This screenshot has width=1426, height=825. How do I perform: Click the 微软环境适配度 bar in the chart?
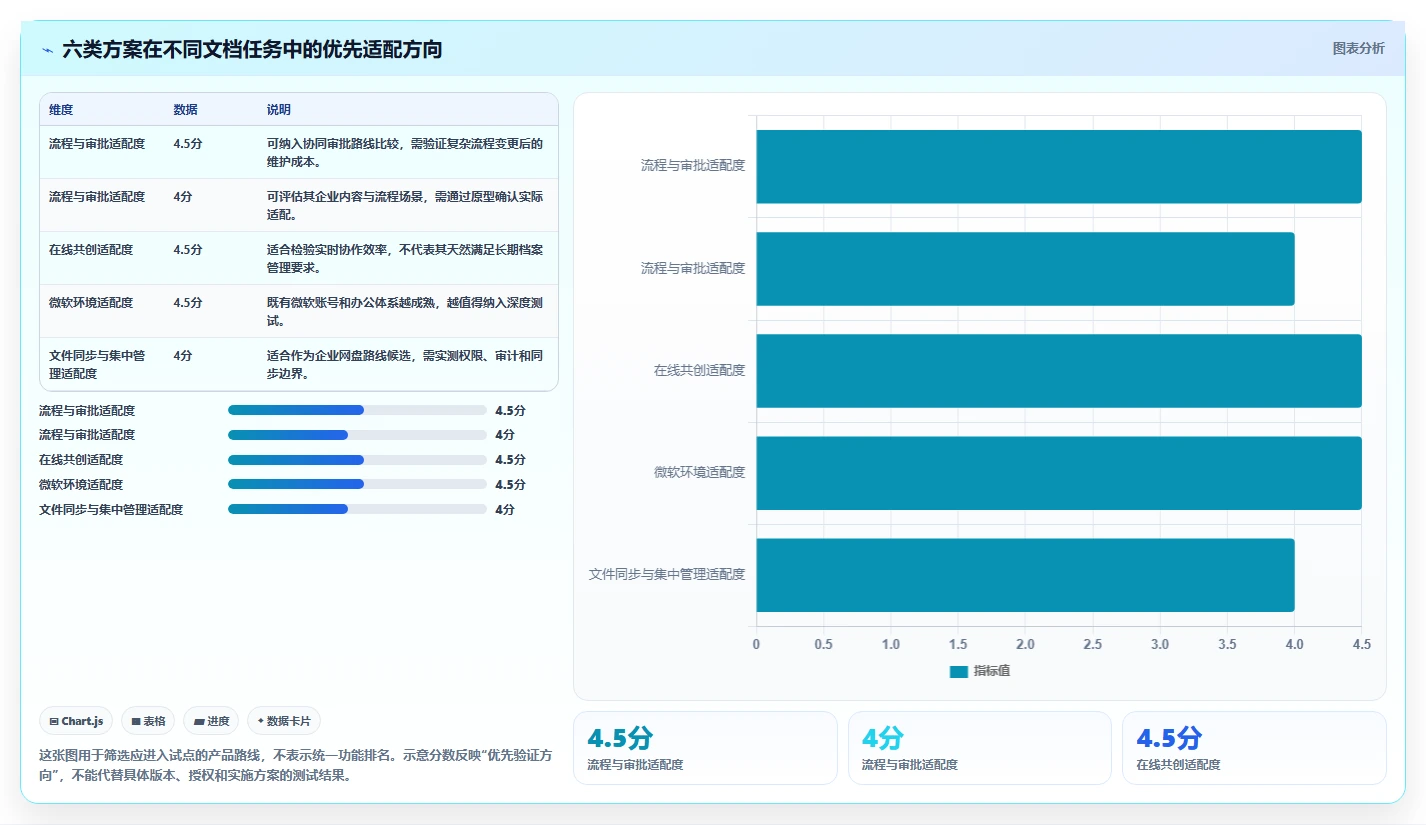pos(1059,473)
